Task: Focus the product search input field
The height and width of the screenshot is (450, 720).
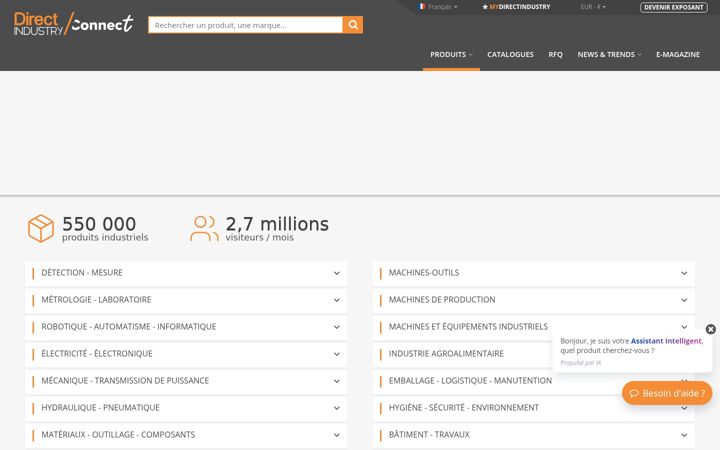Action: (x=245, y=25)
